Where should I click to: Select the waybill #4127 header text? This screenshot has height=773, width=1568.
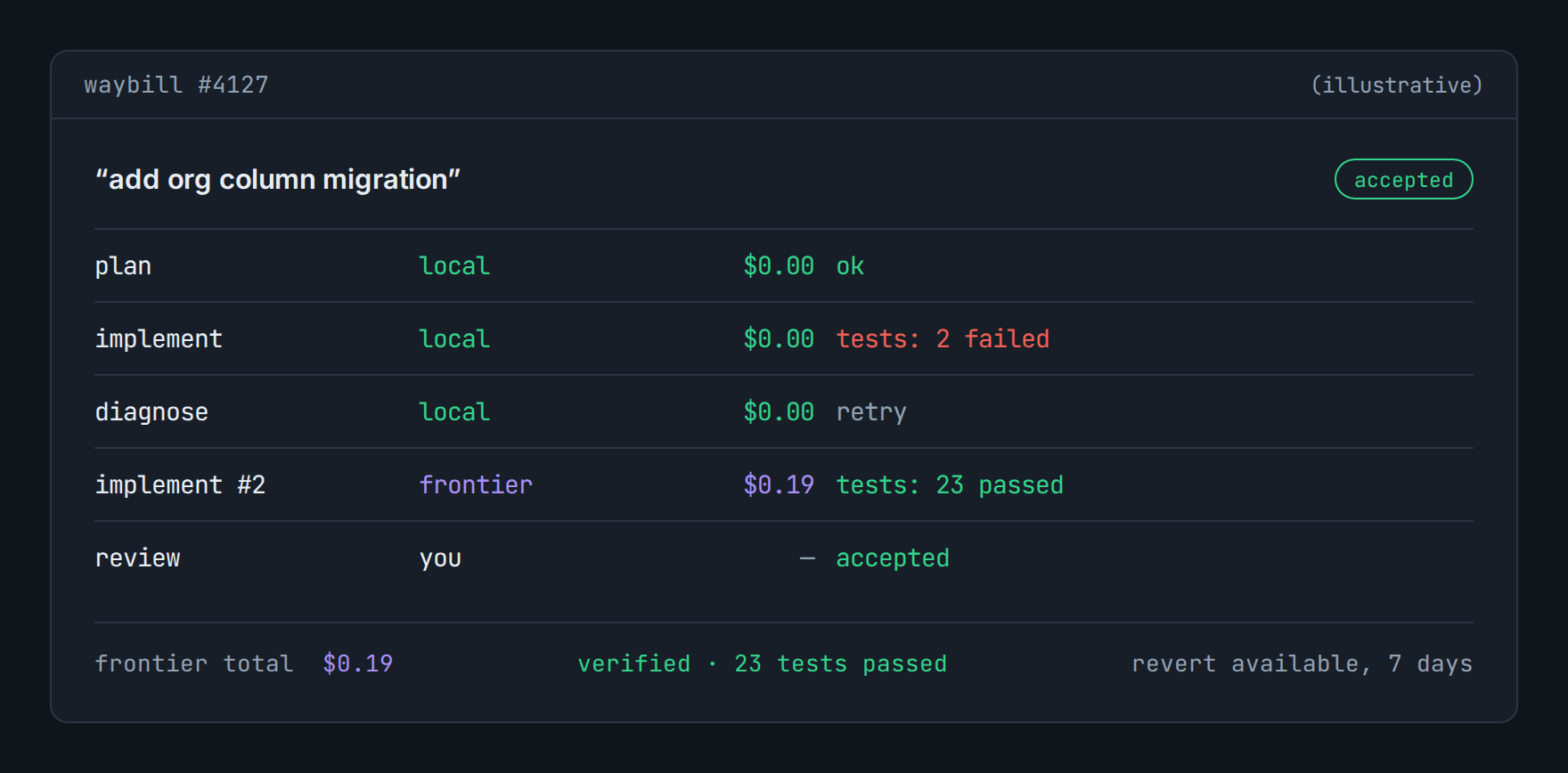(176, 85)
